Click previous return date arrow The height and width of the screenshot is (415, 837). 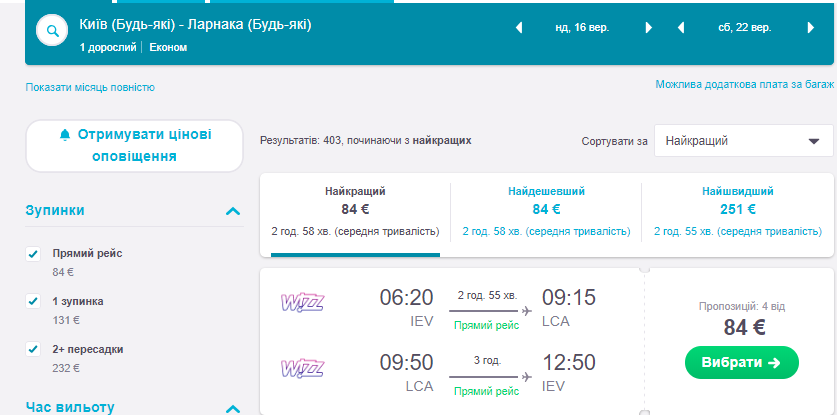[x=681, y=28]
